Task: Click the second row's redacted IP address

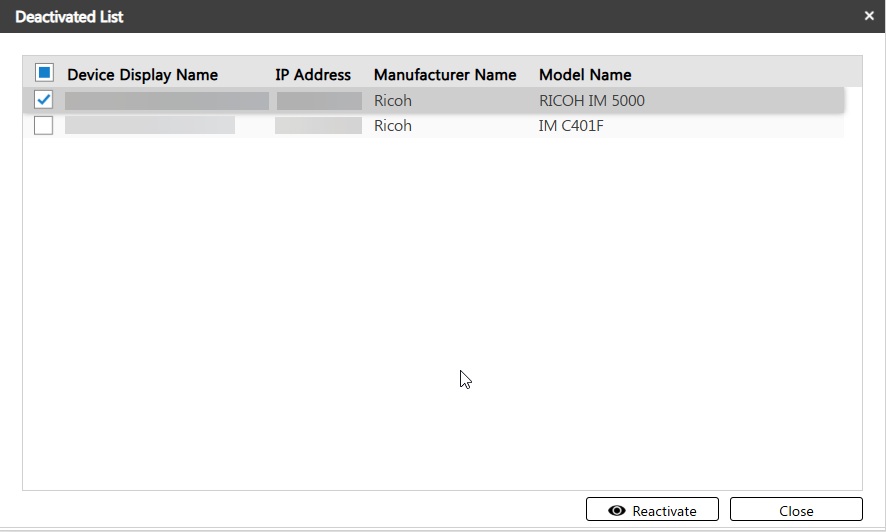Action: click(x=318, y=126)
